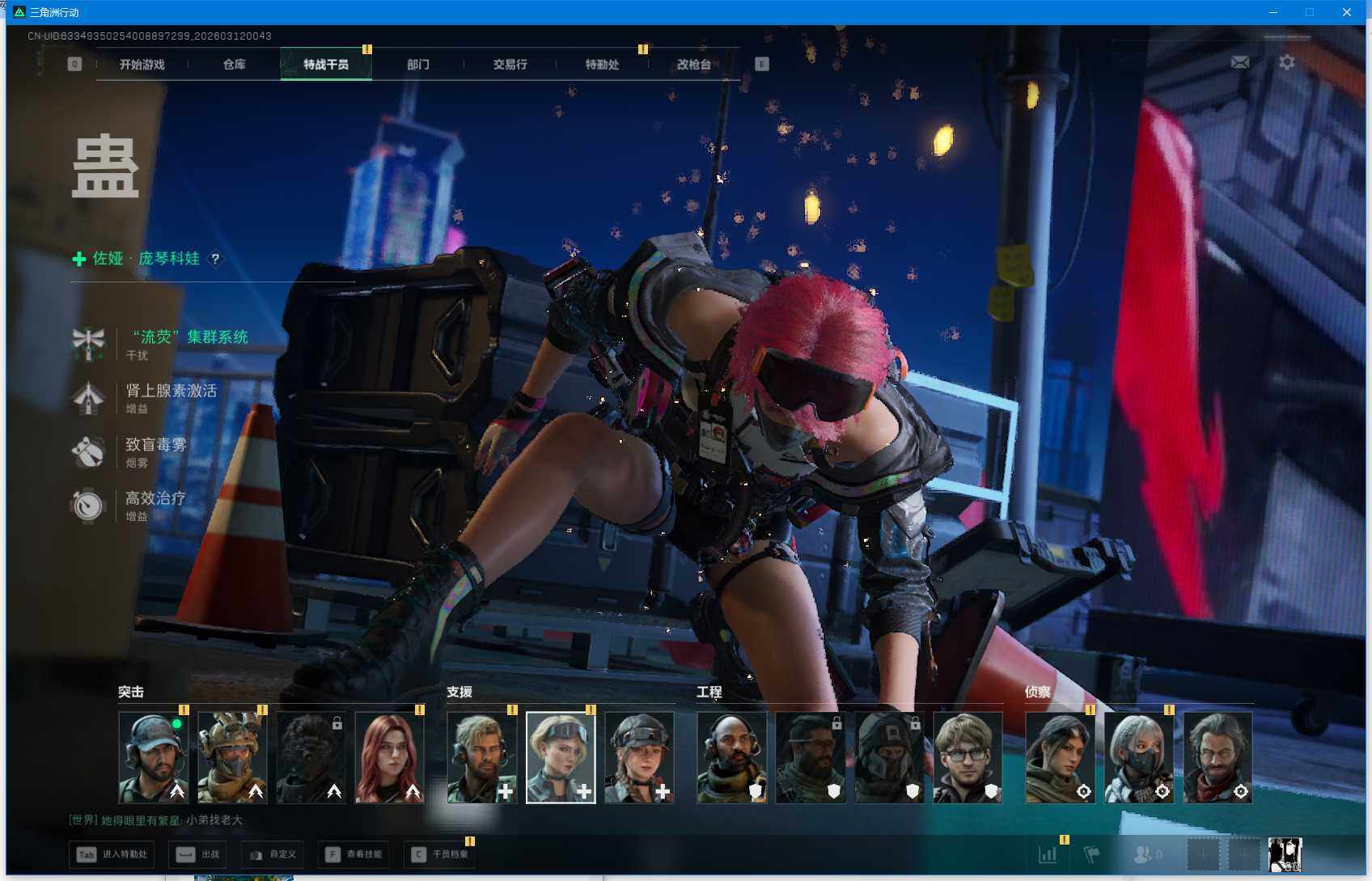Image resolution: width=1372 pixels, height=881 pixels.
Task: Select the 特战干员 tab
Action: 326,65
